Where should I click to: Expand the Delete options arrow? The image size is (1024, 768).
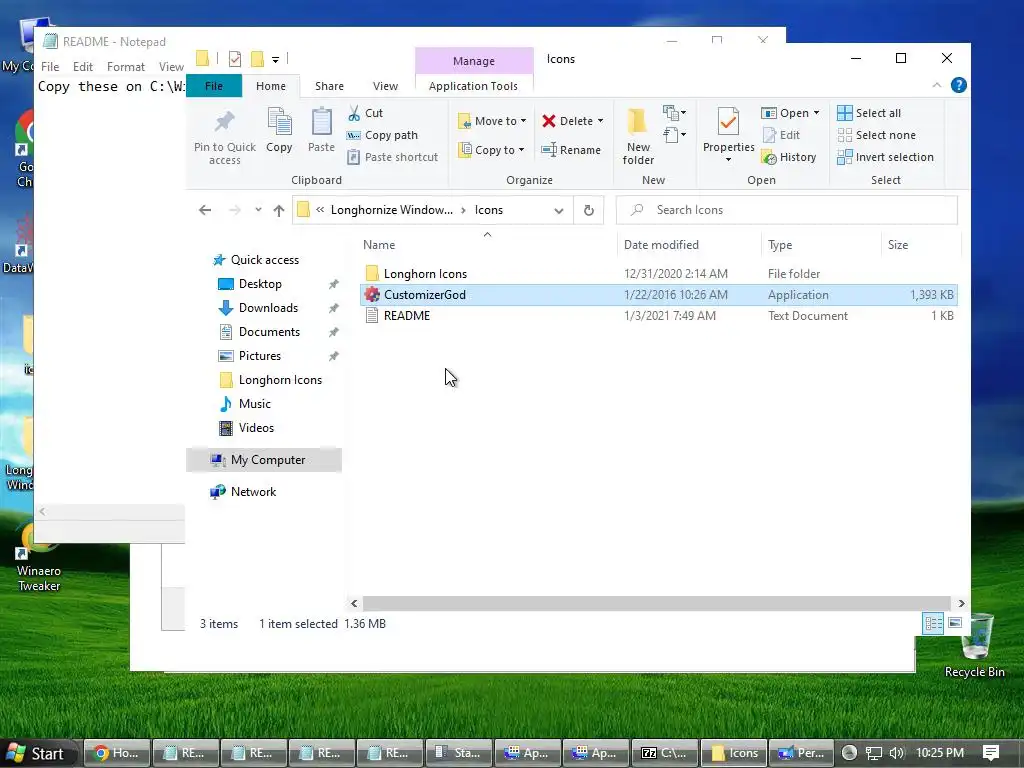(x=600, y=121)
